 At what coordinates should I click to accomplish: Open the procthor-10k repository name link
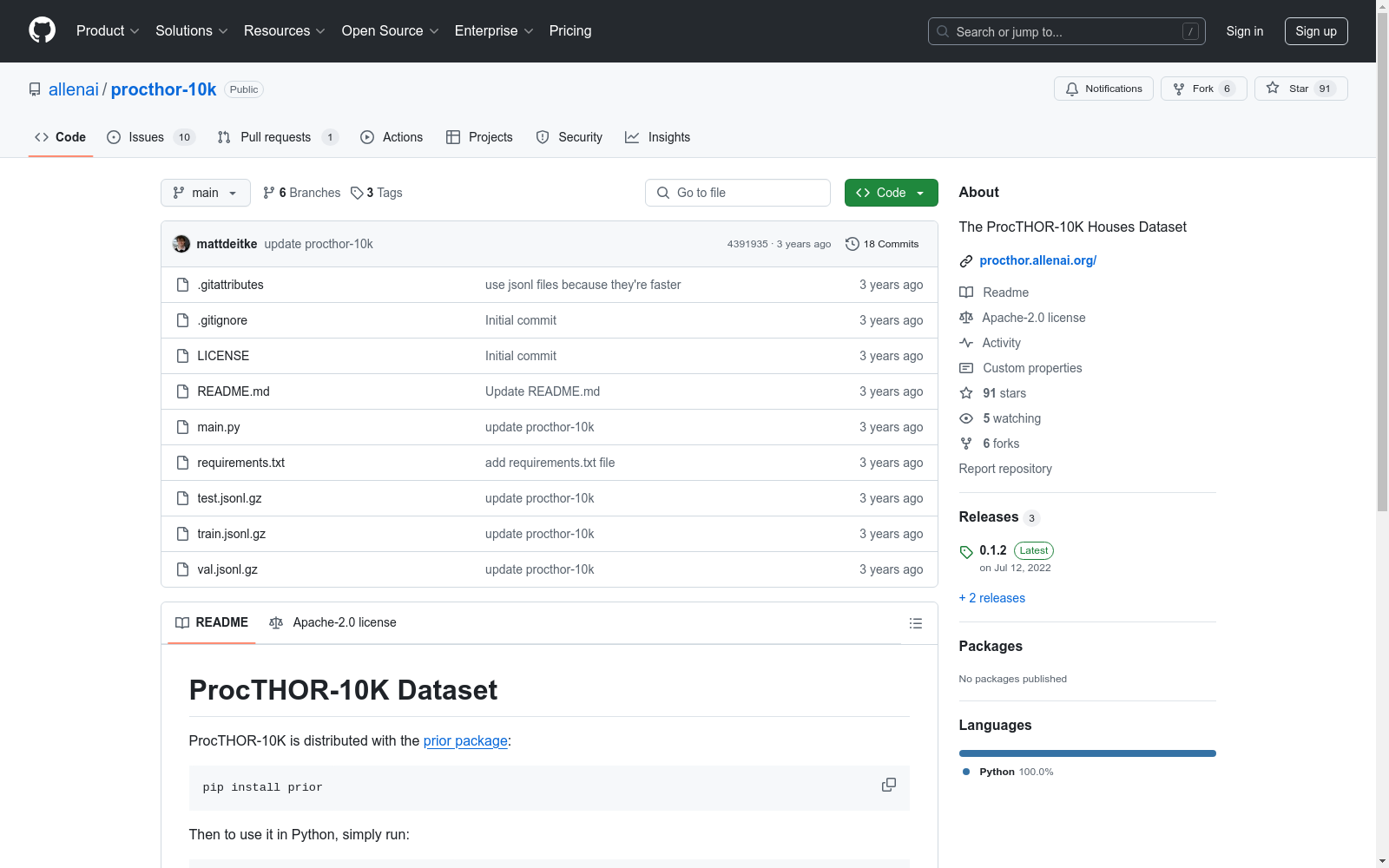164,89
